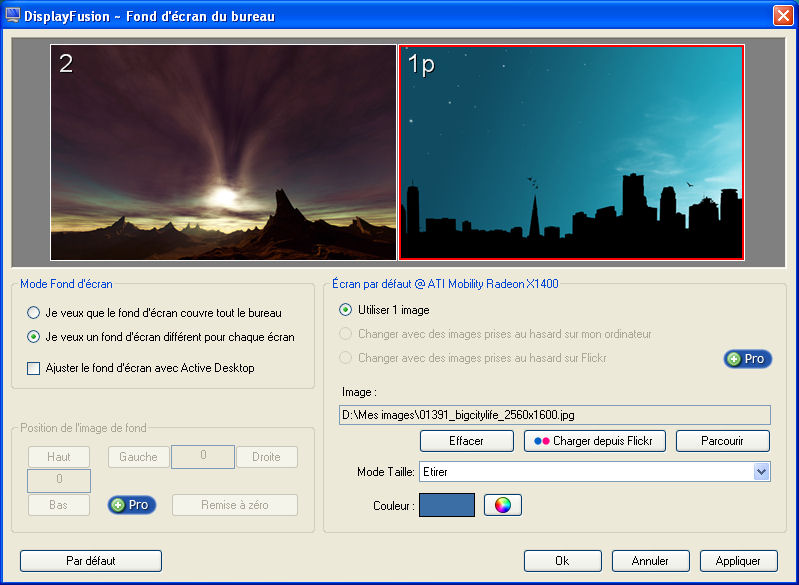The image size is (799, 585).
Task: Click the Remise à zéro button
Action: tap(235, 505)
